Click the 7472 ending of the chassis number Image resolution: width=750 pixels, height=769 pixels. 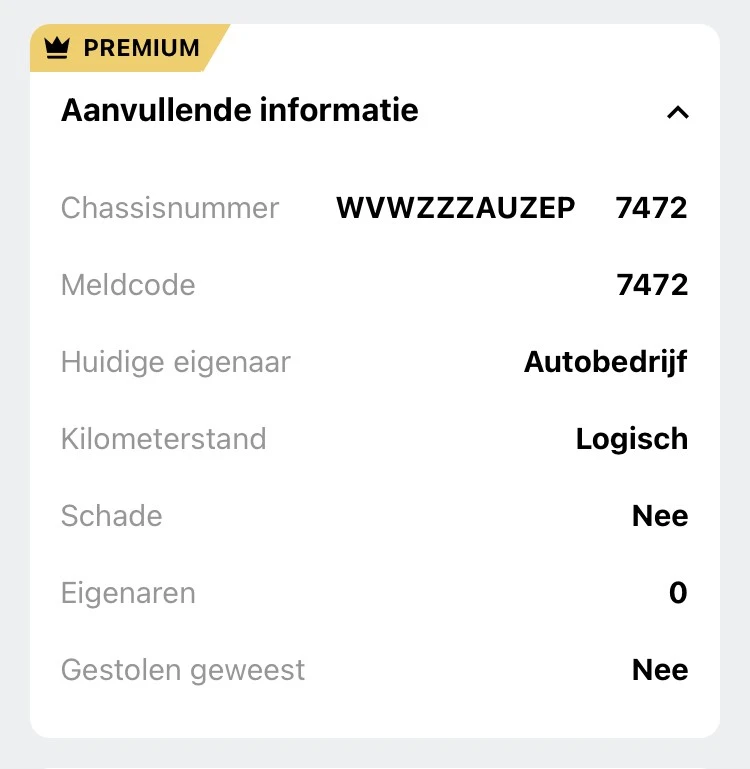[652, 208]
